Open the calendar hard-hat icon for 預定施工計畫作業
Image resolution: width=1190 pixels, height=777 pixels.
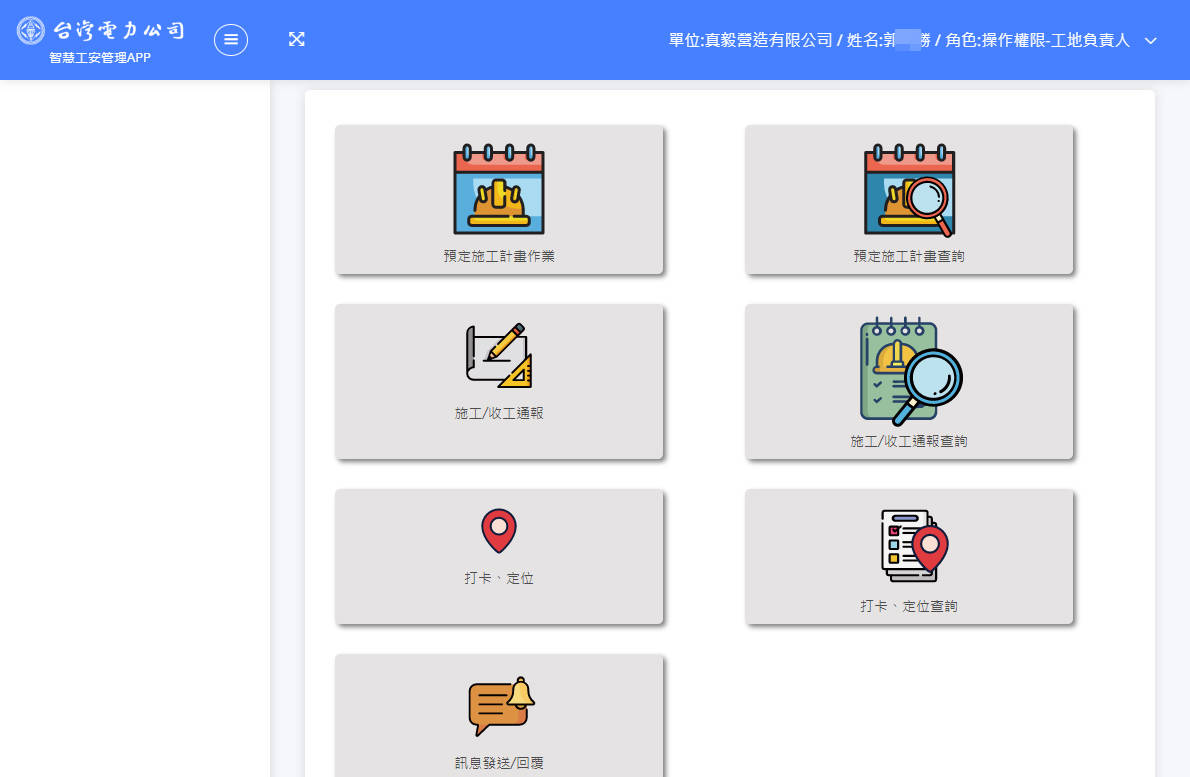499,189
